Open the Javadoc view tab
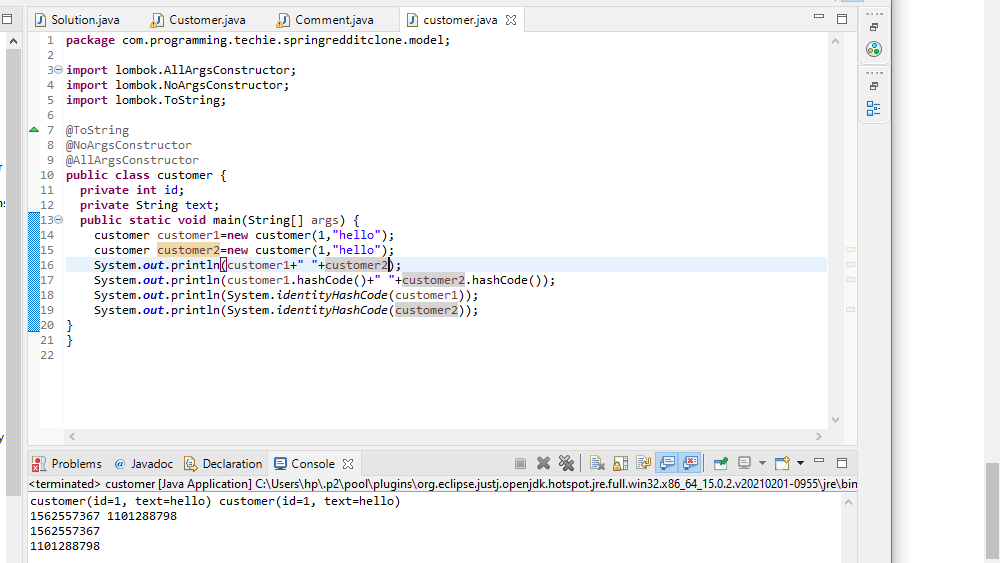 (143, 464)
